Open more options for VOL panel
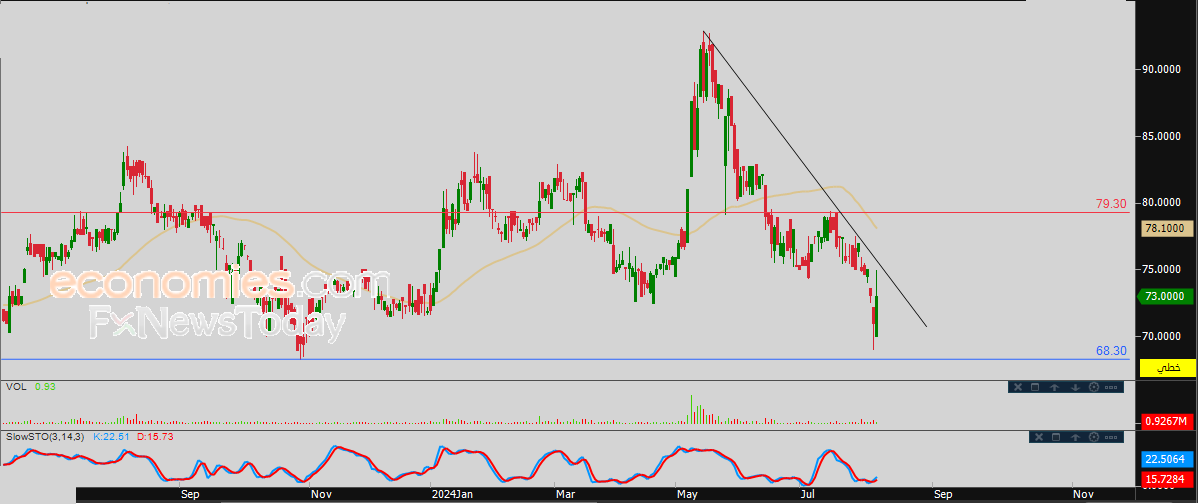Viewport: 1198px width, 504px height. (1110, 387)
